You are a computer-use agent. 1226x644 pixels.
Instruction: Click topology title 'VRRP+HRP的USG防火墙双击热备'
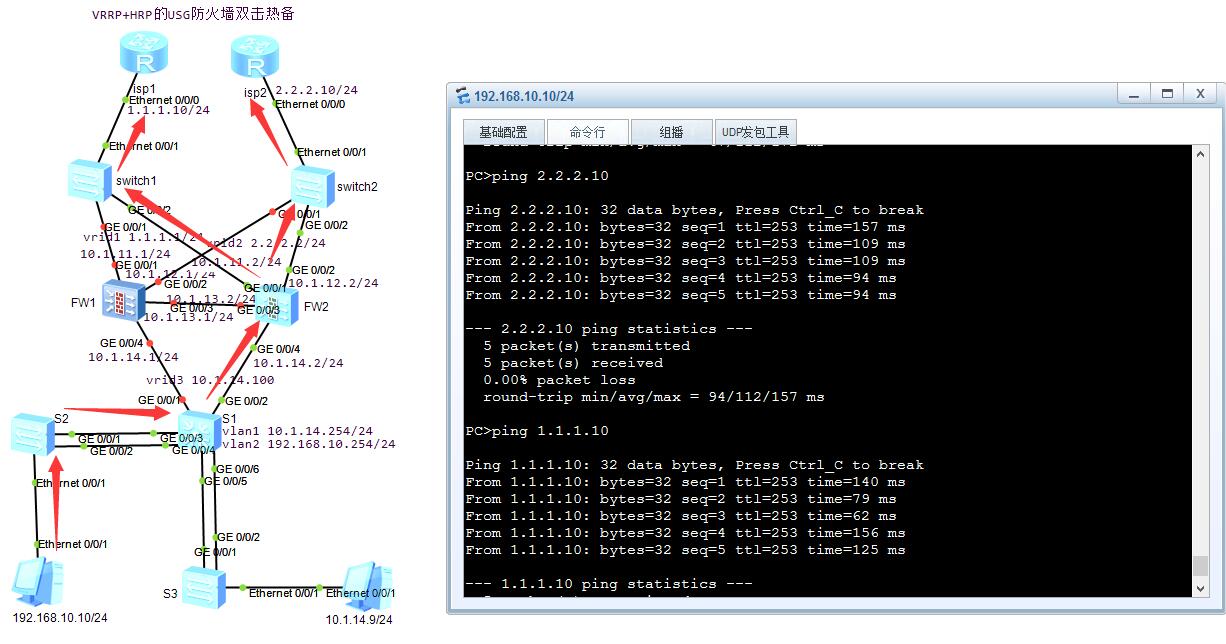(x=193, y=14)
